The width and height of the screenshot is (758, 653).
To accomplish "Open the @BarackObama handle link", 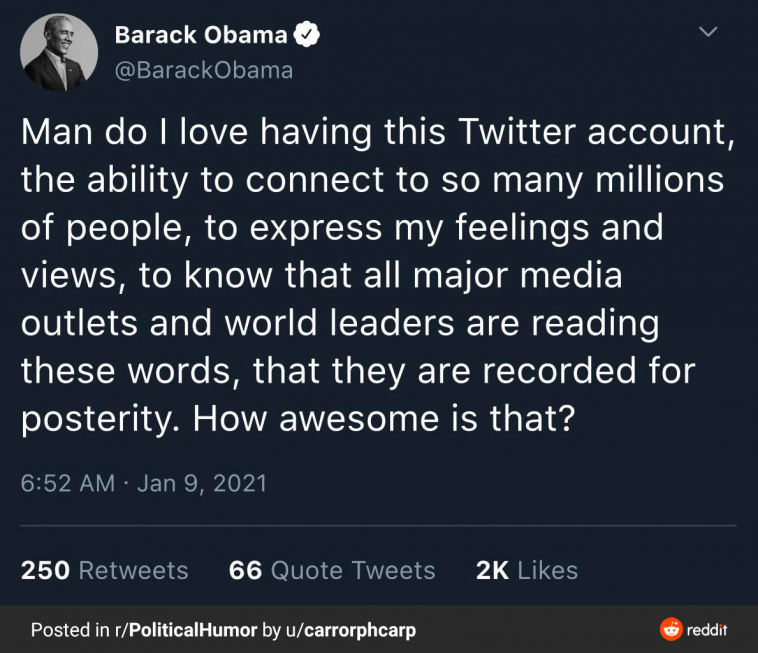I will 205,70.
